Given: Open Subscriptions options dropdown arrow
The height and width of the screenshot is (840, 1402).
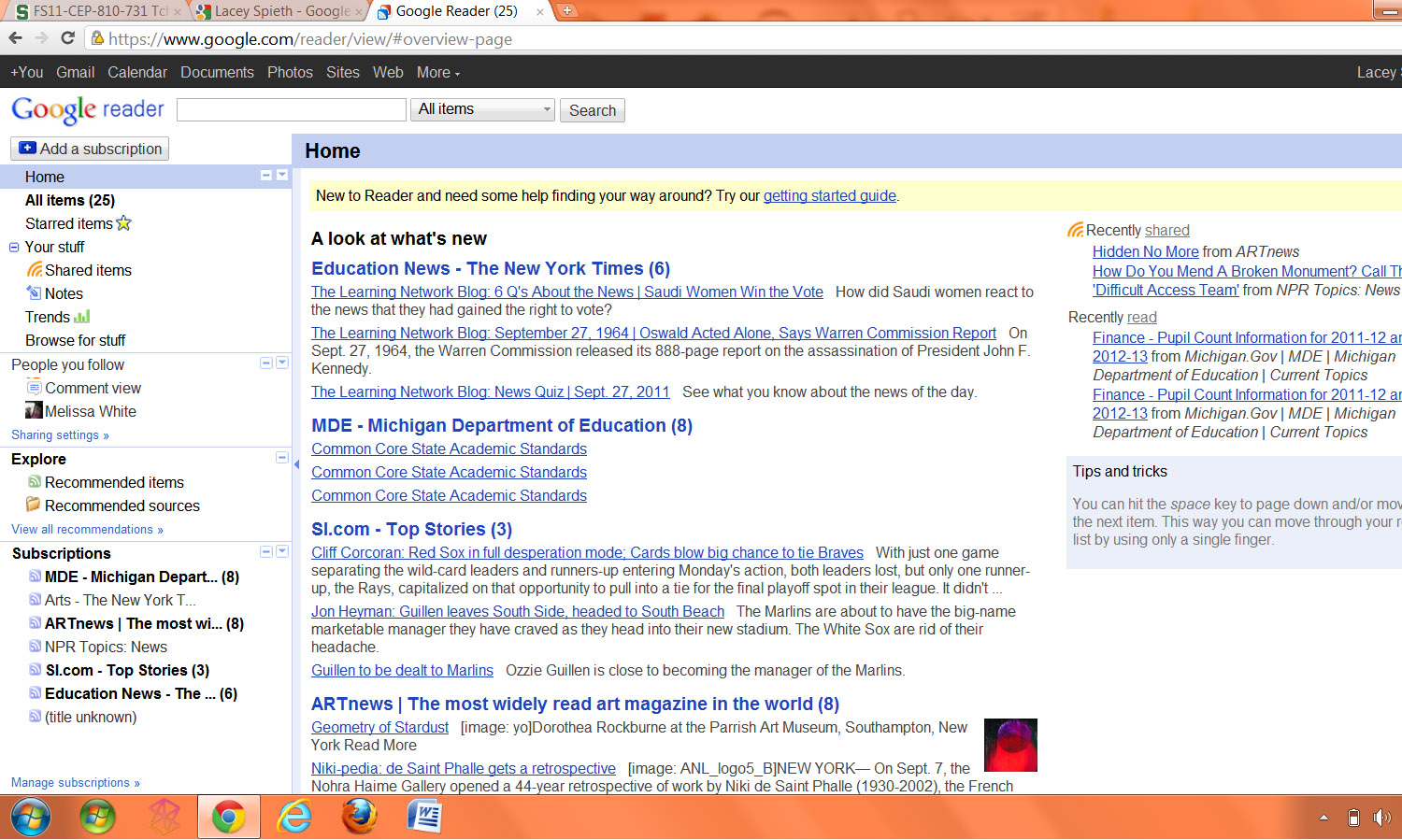Looking at the screenshot, I should (x=282, y=551).
